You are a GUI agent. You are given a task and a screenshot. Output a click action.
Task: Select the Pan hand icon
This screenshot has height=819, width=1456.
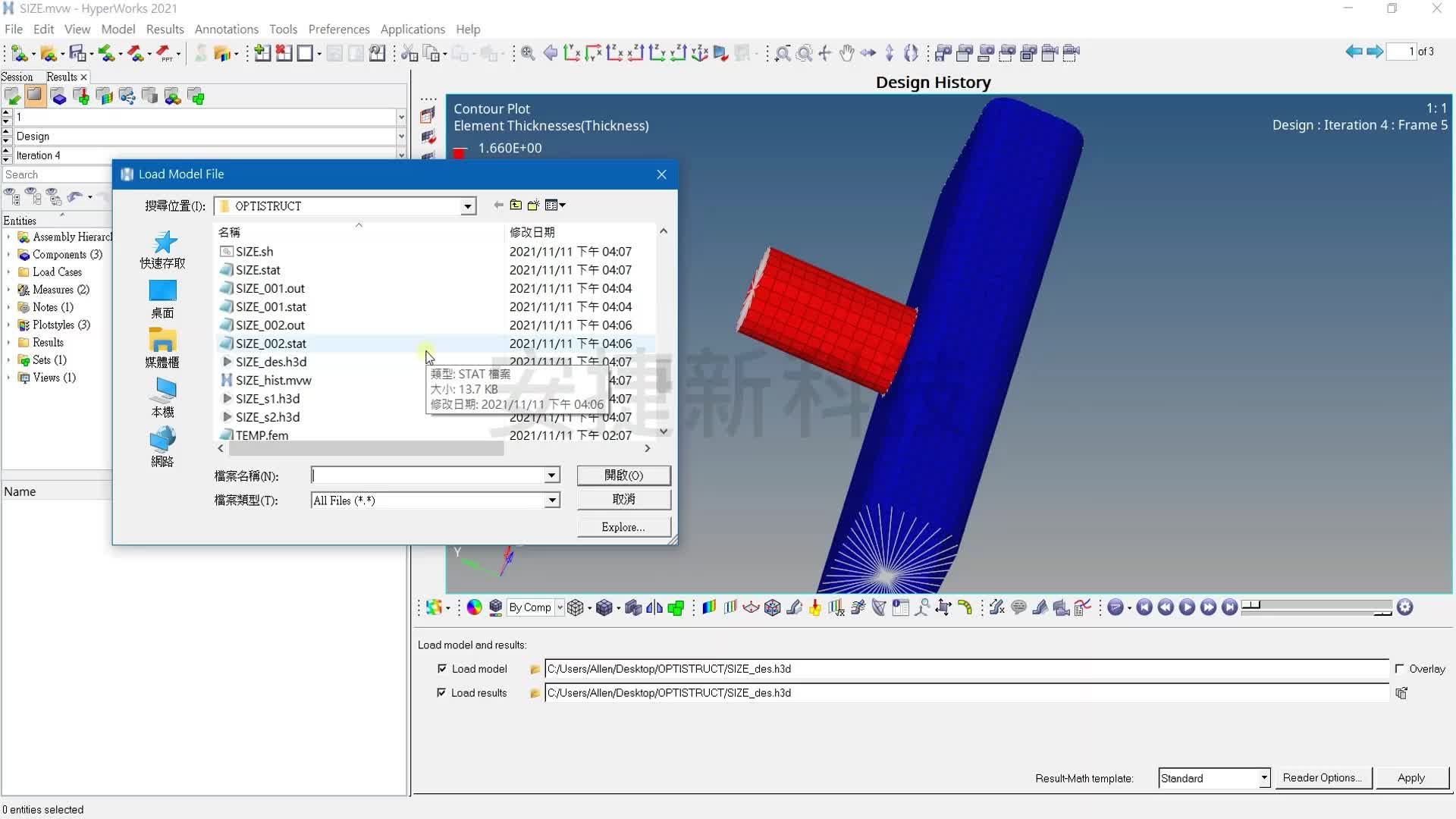pyautogui.click(x=847, y=53)
